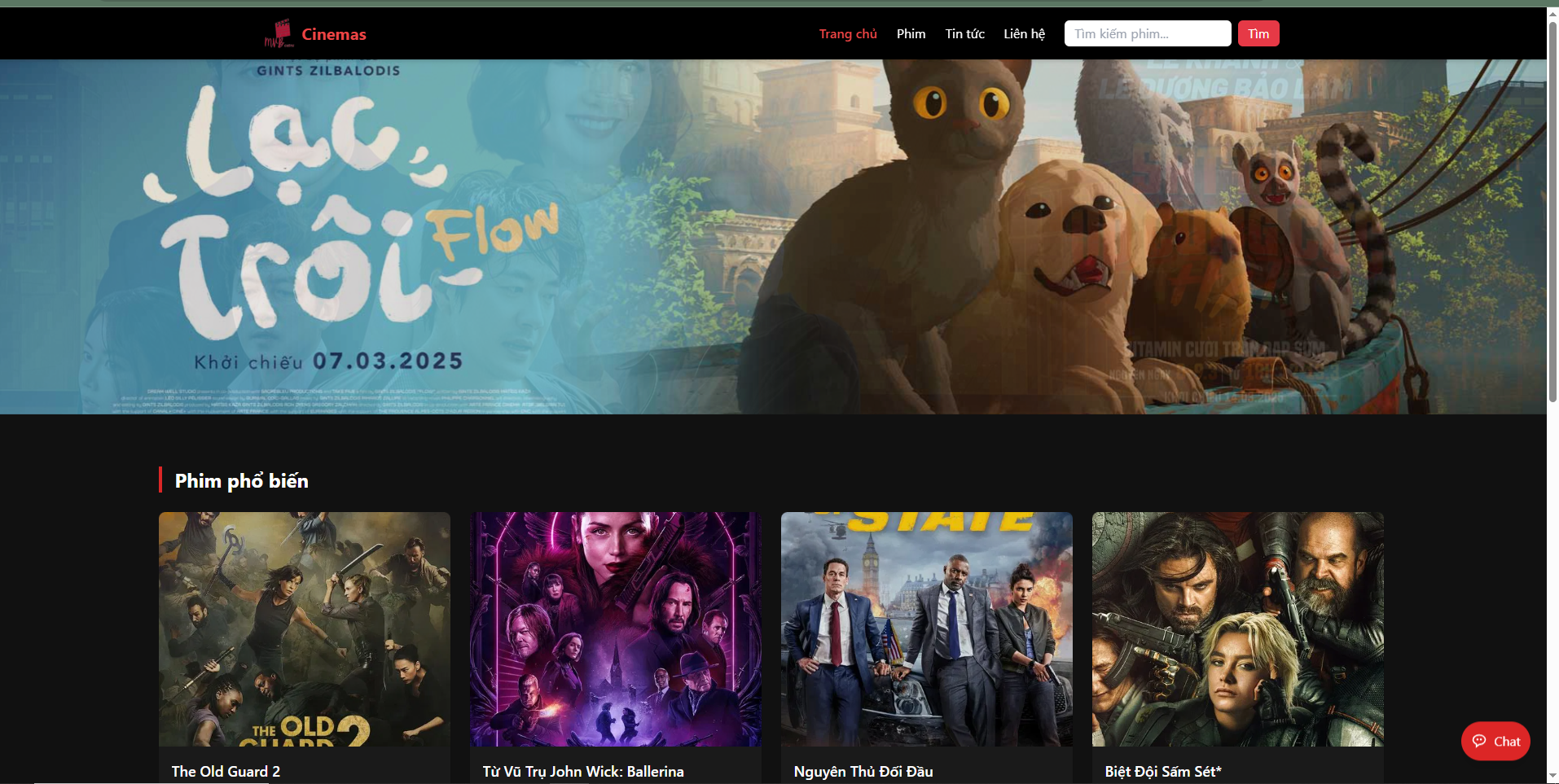
Task: Click the speech bubble icon in Chat
Action: point(1479,741)
